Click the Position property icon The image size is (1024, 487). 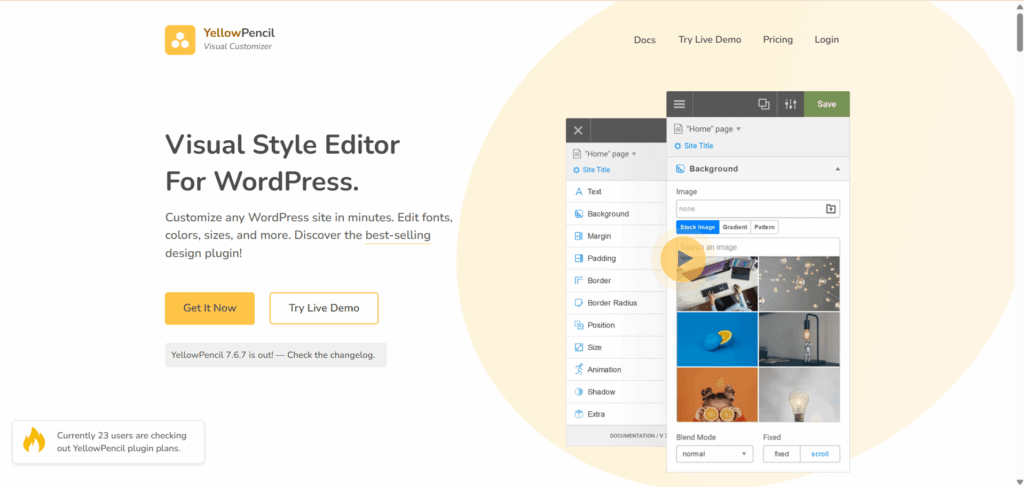click(578, 325)
